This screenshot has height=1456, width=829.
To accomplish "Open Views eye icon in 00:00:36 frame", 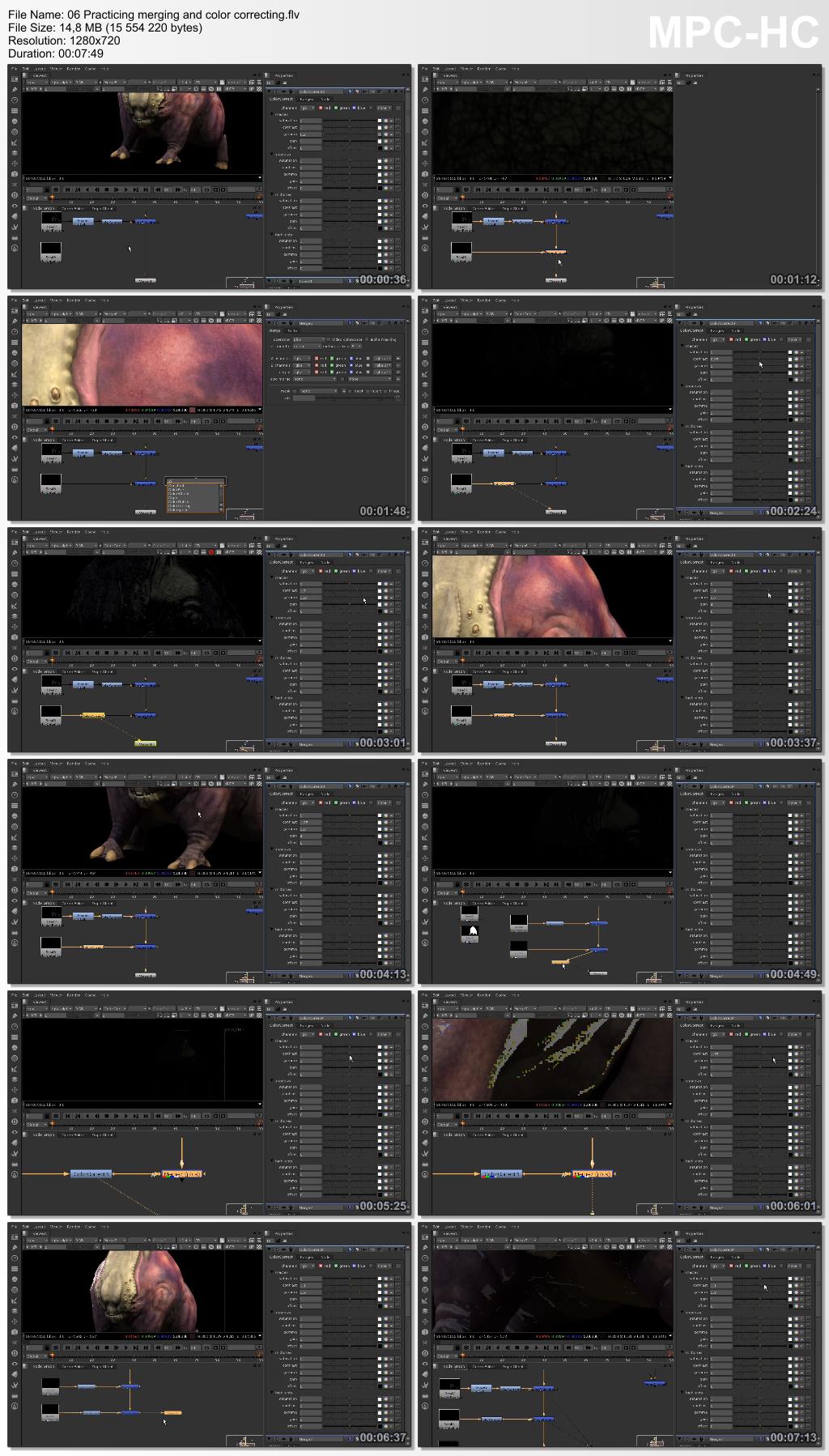I will [x=15, y=206].
